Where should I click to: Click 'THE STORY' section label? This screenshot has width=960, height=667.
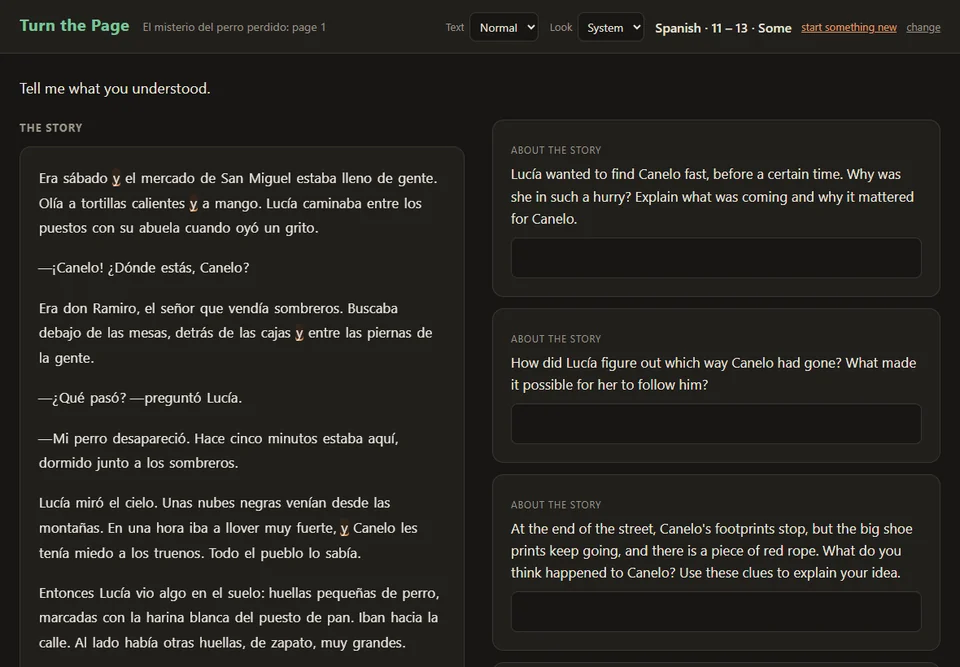coord(51,128)
